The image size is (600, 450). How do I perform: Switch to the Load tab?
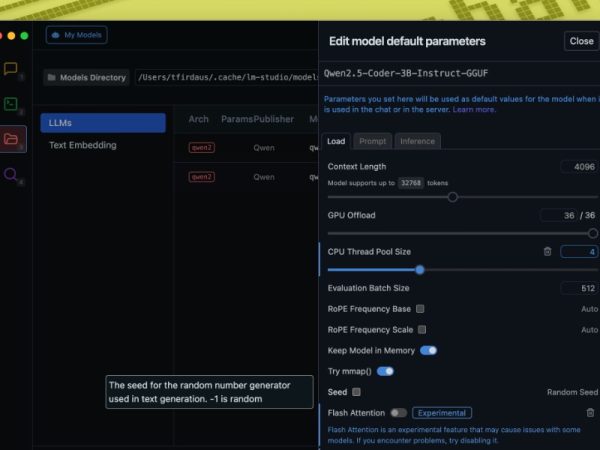click(336, 141)
